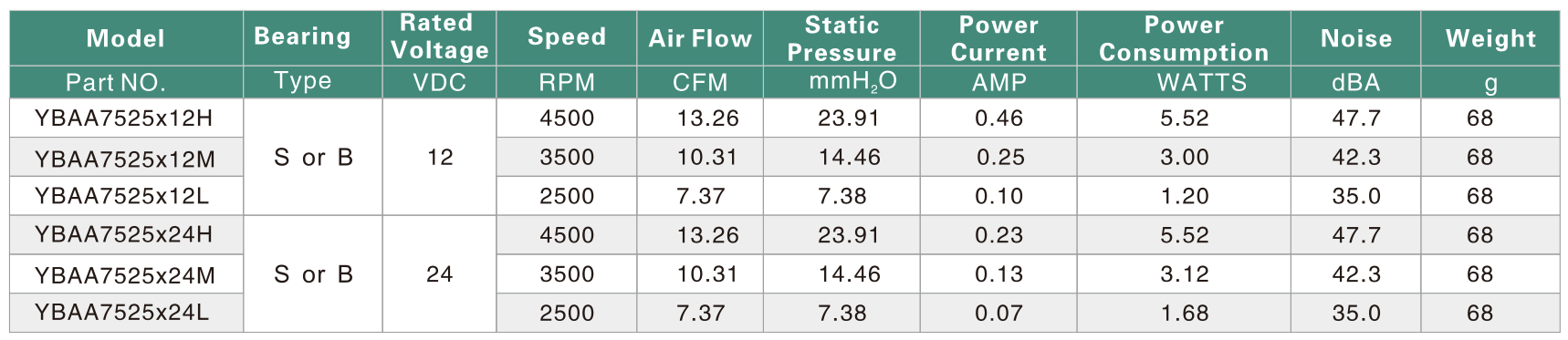Click the 24 VDC voltage cell
The width and height of the screenshot is (1568, 340).
(x=440, y=273)
